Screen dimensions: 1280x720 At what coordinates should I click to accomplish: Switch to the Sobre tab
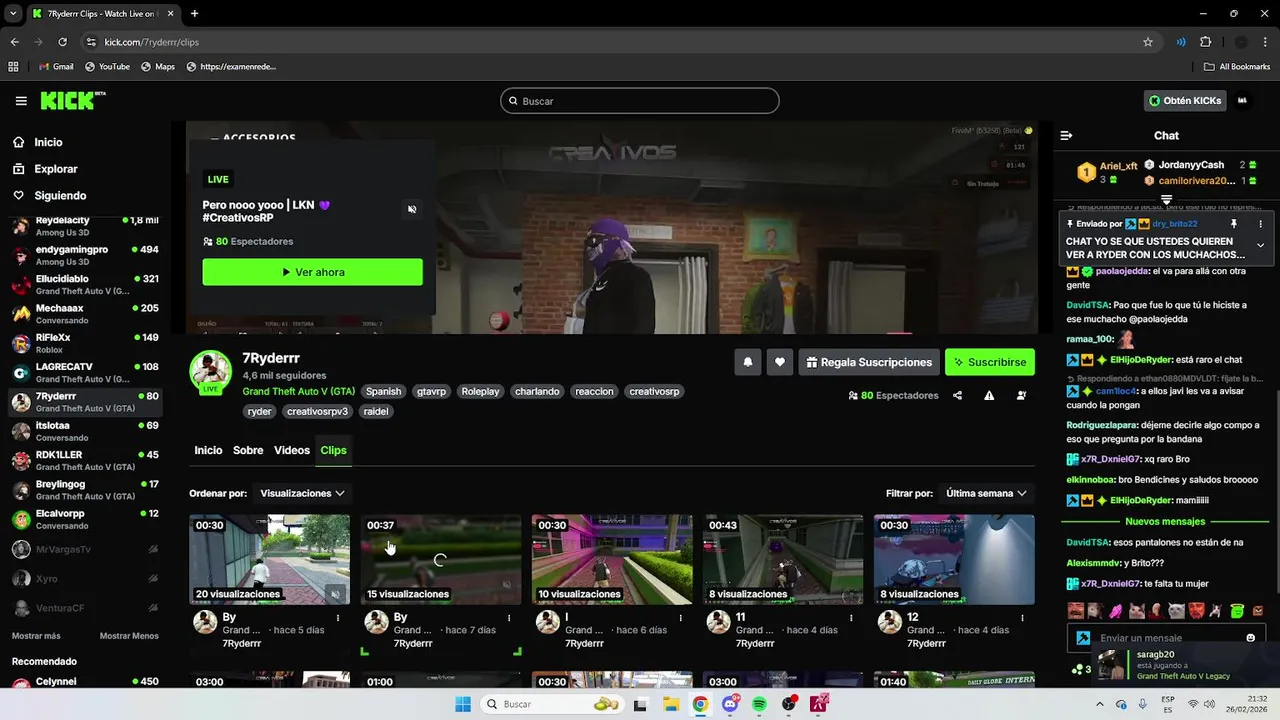pos(248,450)
